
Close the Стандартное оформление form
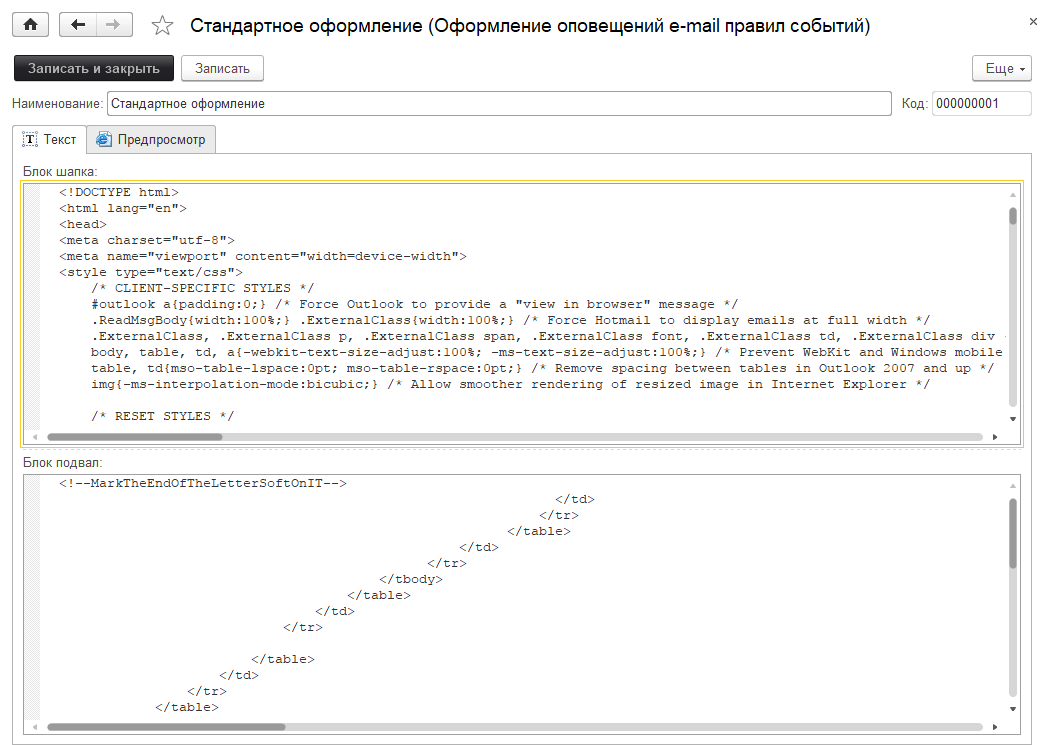coord(1033,20)
